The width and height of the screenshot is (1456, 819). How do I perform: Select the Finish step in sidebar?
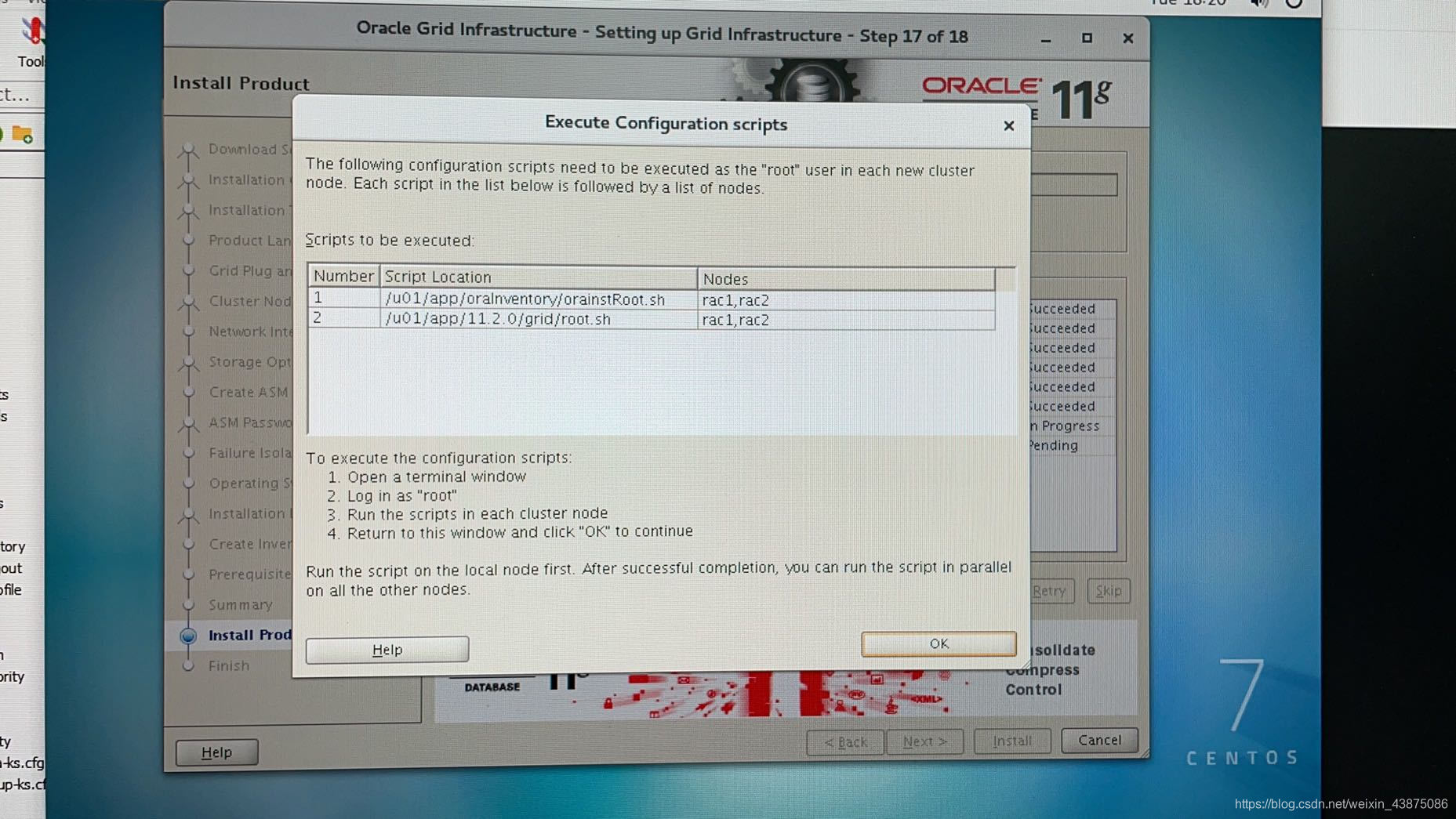[229, 666]
